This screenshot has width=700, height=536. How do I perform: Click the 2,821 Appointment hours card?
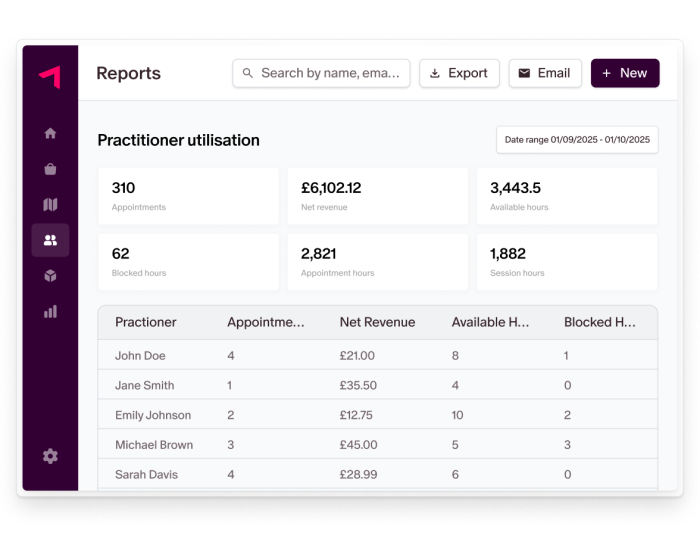tap(378, 262)
